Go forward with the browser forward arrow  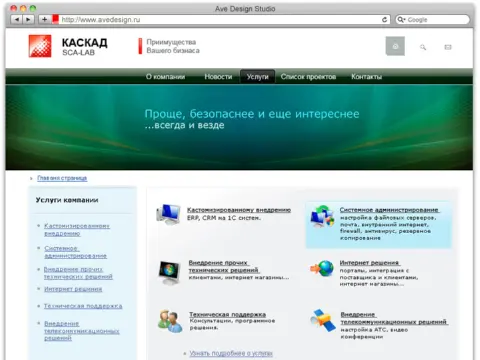(x=28, y=20)
